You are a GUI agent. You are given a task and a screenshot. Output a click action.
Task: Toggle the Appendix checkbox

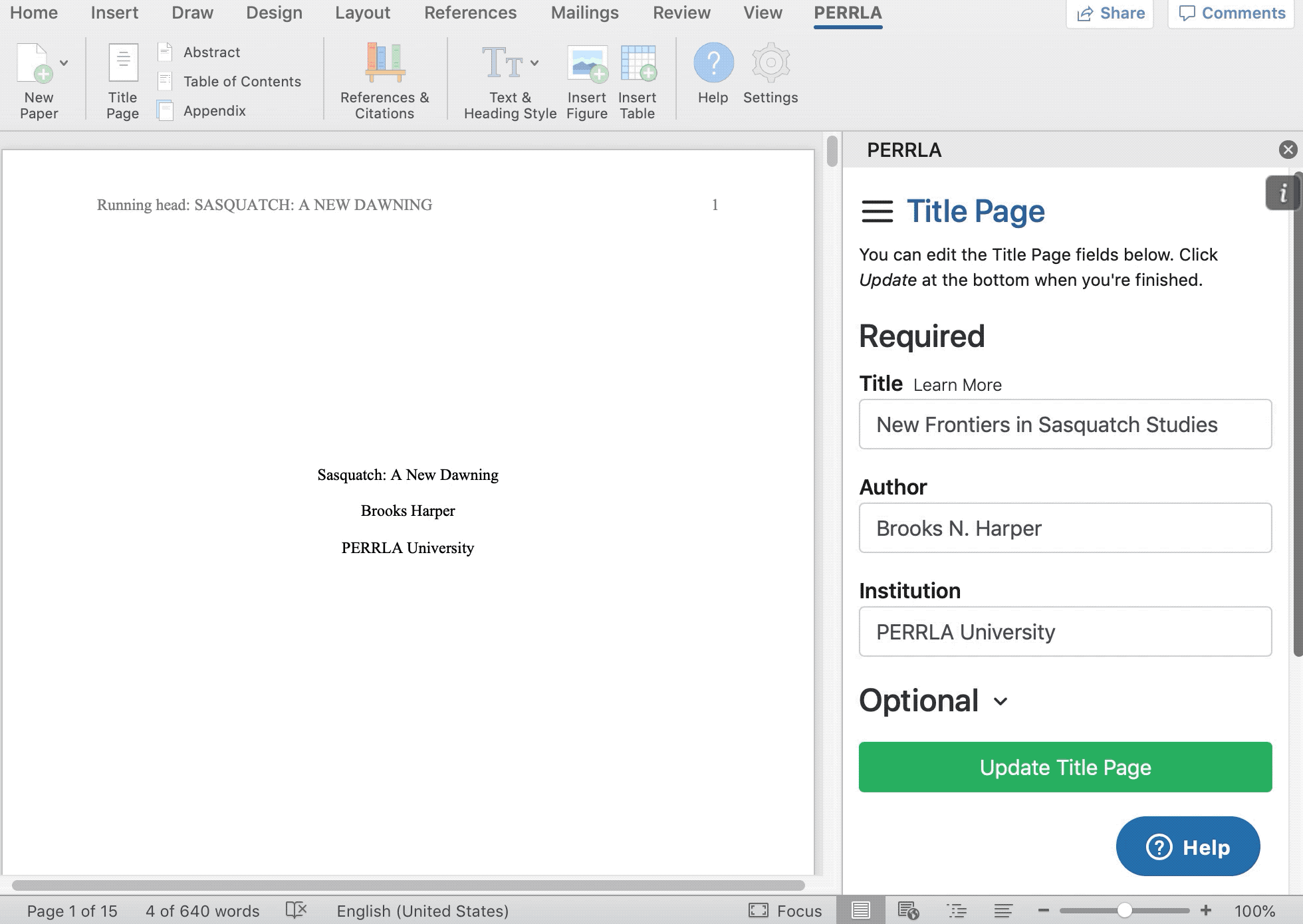[x=165, y=111]
